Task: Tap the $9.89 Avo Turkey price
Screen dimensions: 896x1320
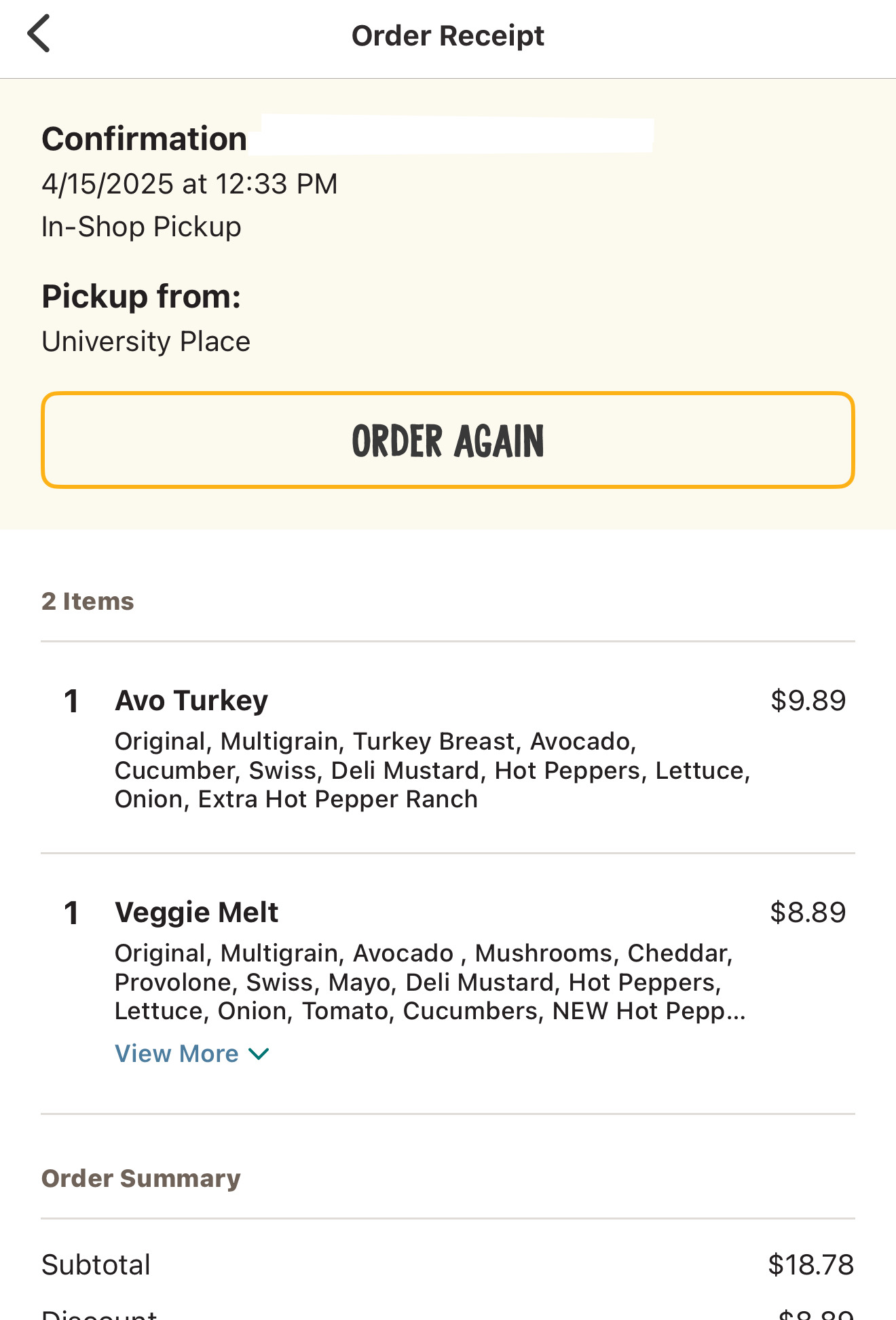Action: pyautogui.click(x=808, y=701)
